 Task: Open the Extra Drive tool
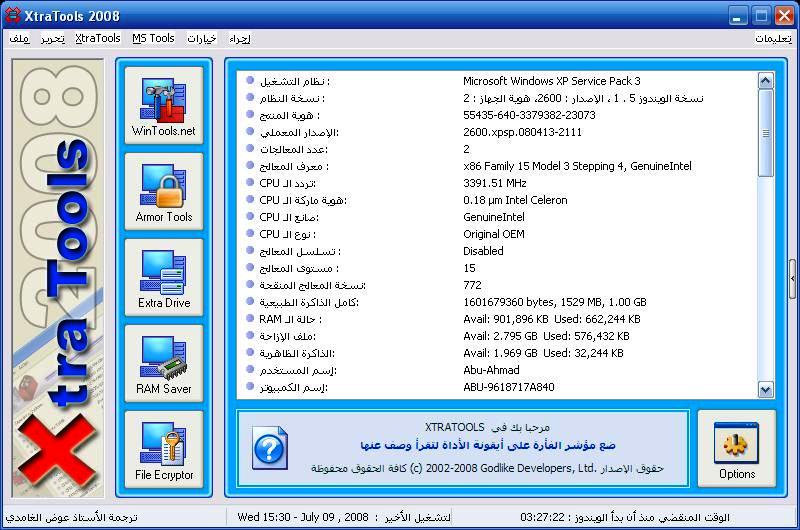[x=164, y=277]
